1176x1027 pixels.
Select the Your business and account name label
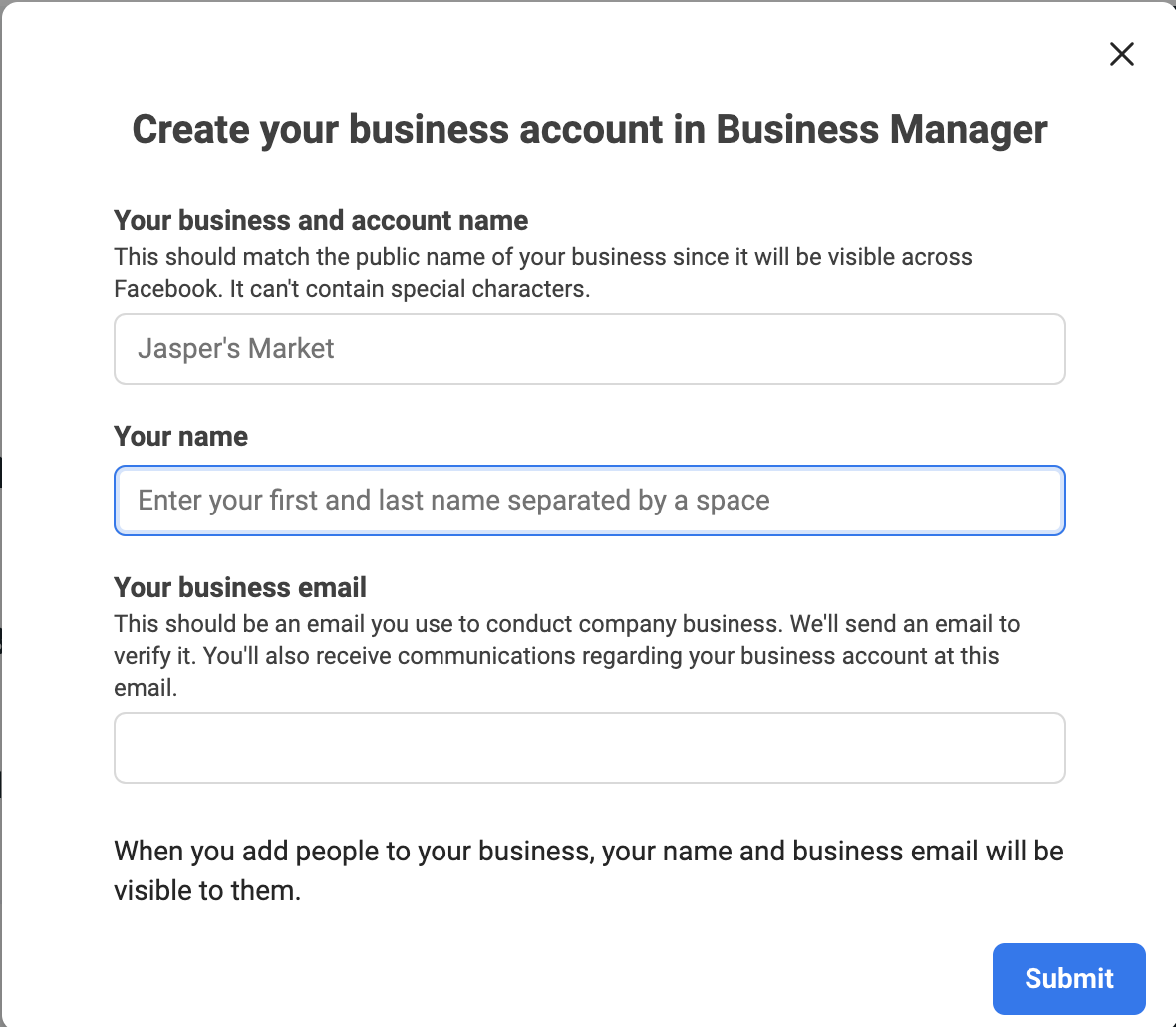click(x=321, y=220)
